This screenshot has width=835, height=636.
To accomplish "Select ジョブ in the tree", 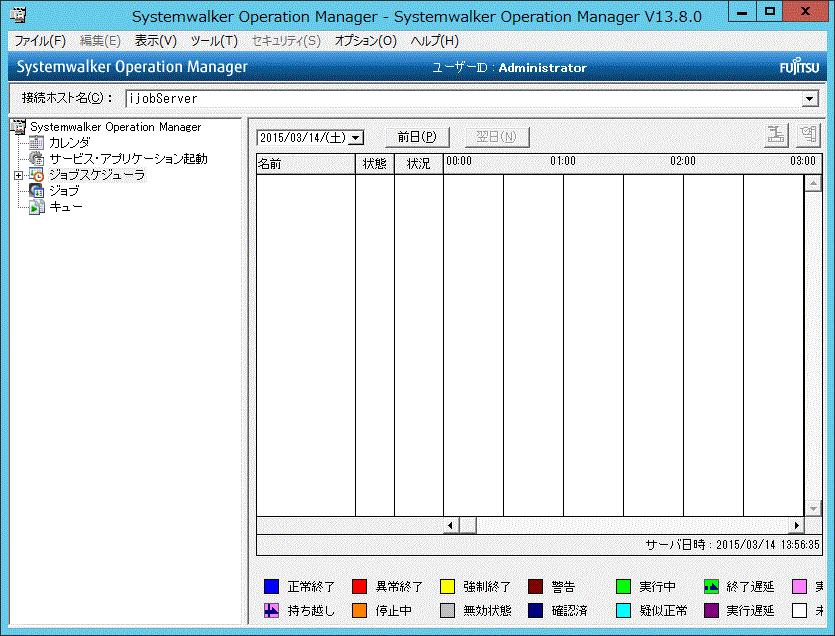I will point(64,191).
